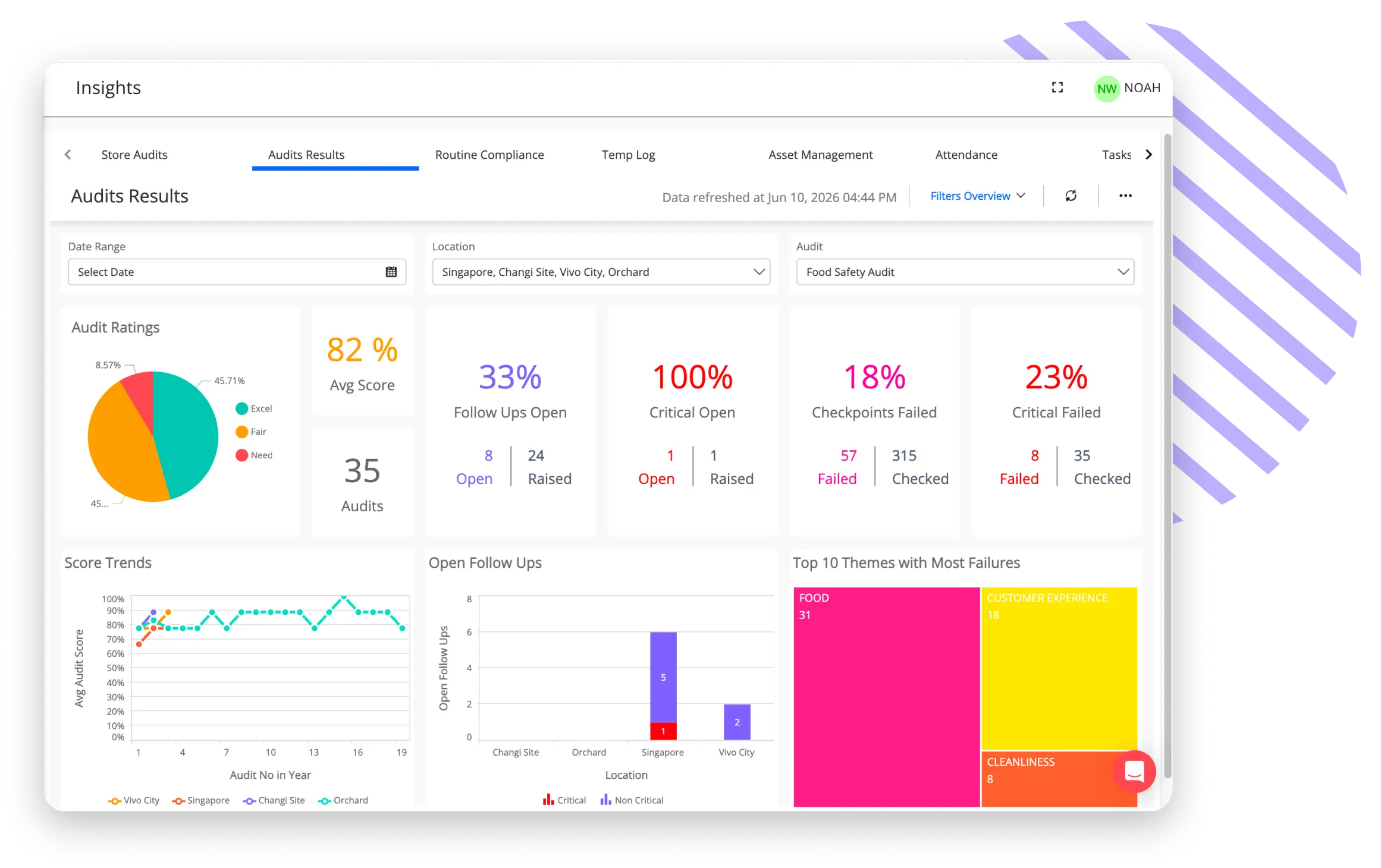This screenshot has height=868, width=1381.
Task: Click the Singapore critical bar labeled 1
Action: [663, 731]
